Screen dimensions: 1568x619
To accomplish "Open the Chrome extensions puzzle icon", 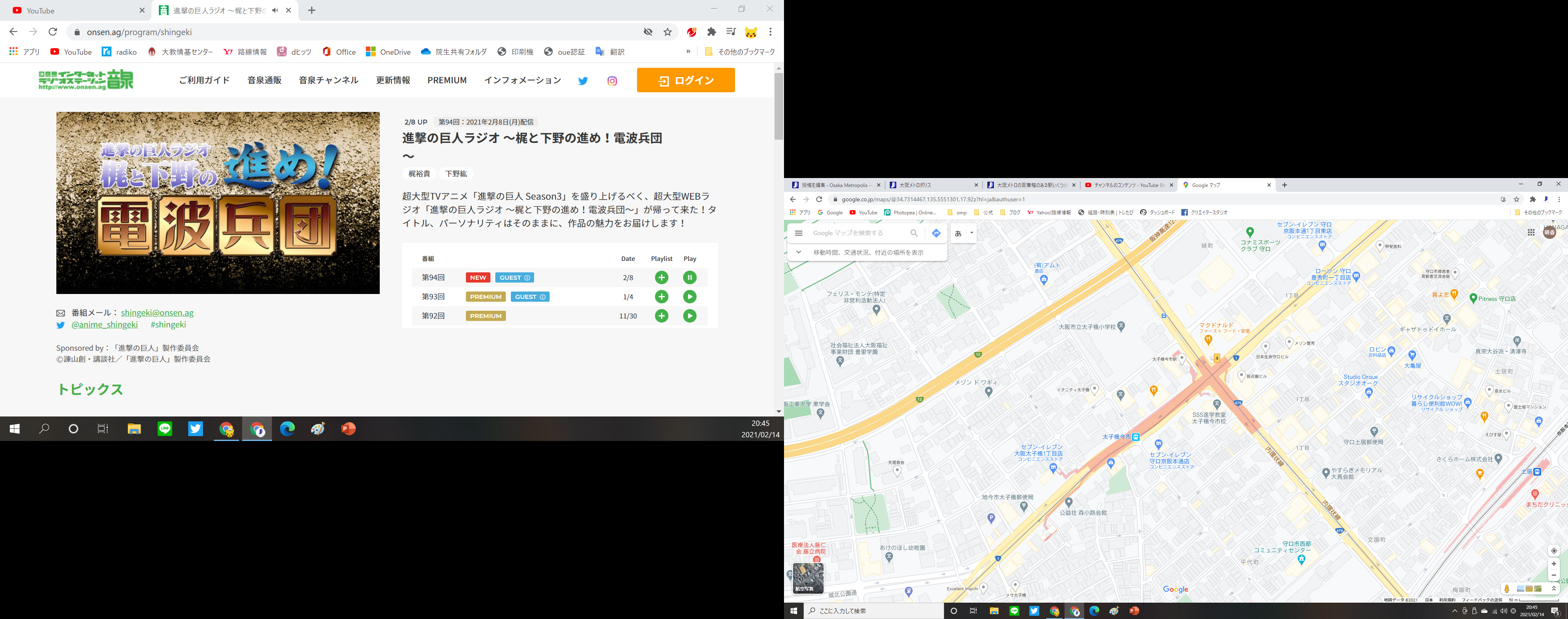I will (x=711, y=32).
